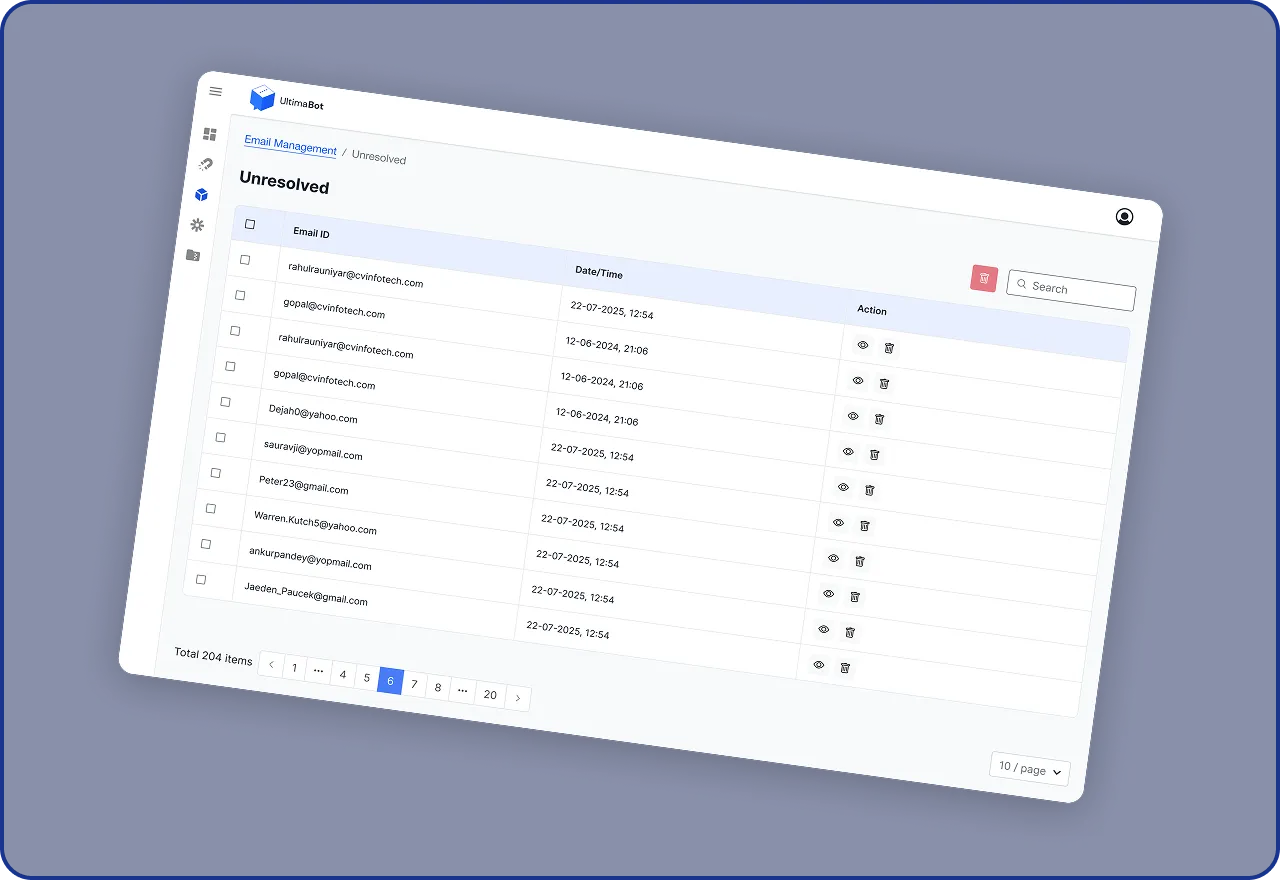Click the red bulk delete trash button

point(984,278)
